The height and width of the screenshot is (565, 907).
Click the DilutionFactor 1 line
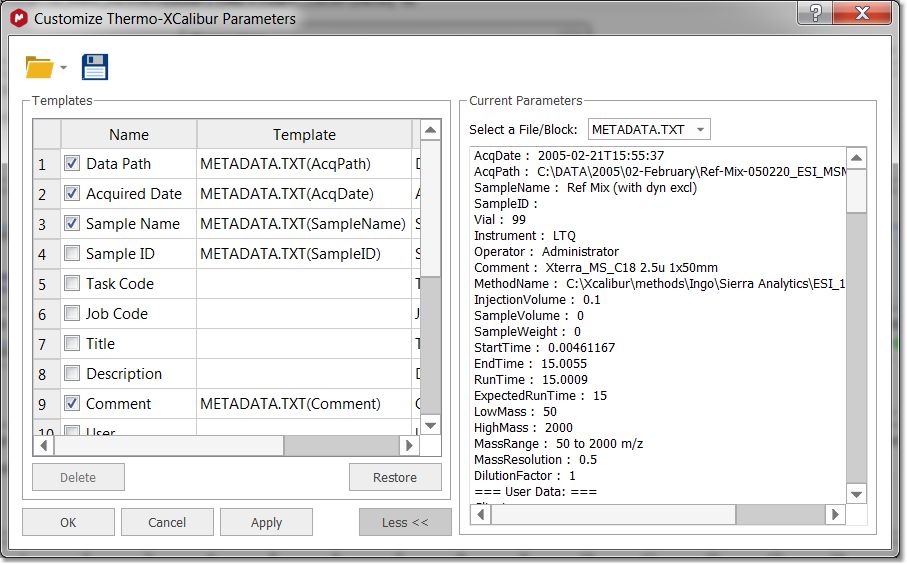(525, 475)
